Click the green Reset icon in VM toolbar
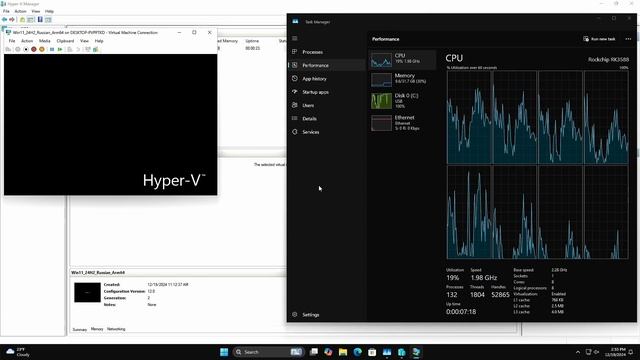Screen dimensions: 640x360 tap(60, 49)
